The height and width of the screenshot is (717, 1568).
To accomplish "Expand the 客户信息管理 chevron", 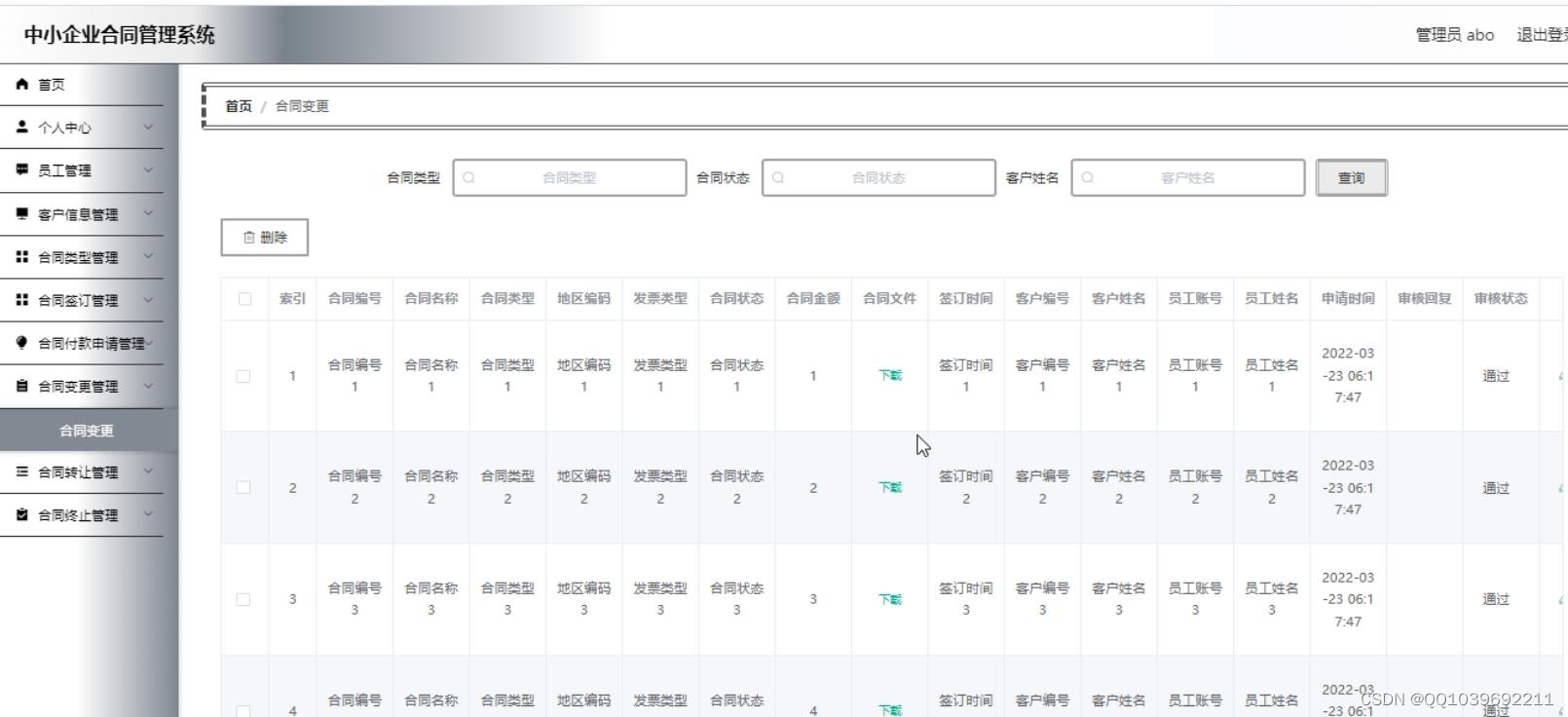I will point(148,213).
